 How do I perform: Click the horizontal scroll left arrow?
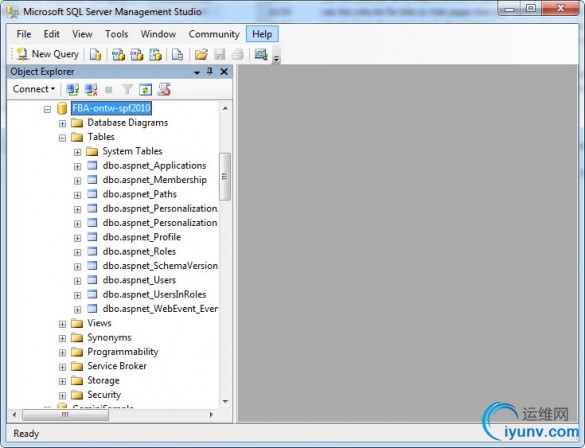coord(15,415)
